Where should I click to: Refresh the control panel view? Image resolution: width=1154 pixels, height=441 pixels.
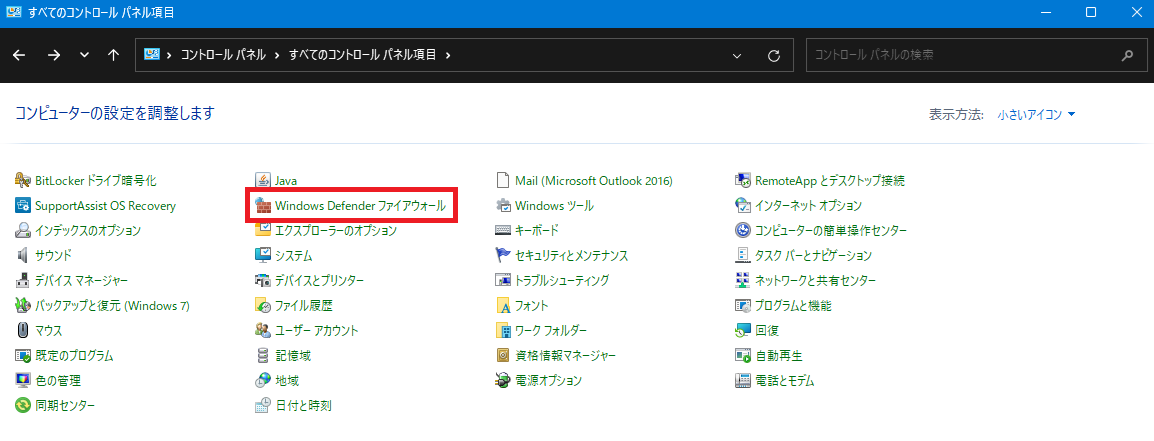774,55
